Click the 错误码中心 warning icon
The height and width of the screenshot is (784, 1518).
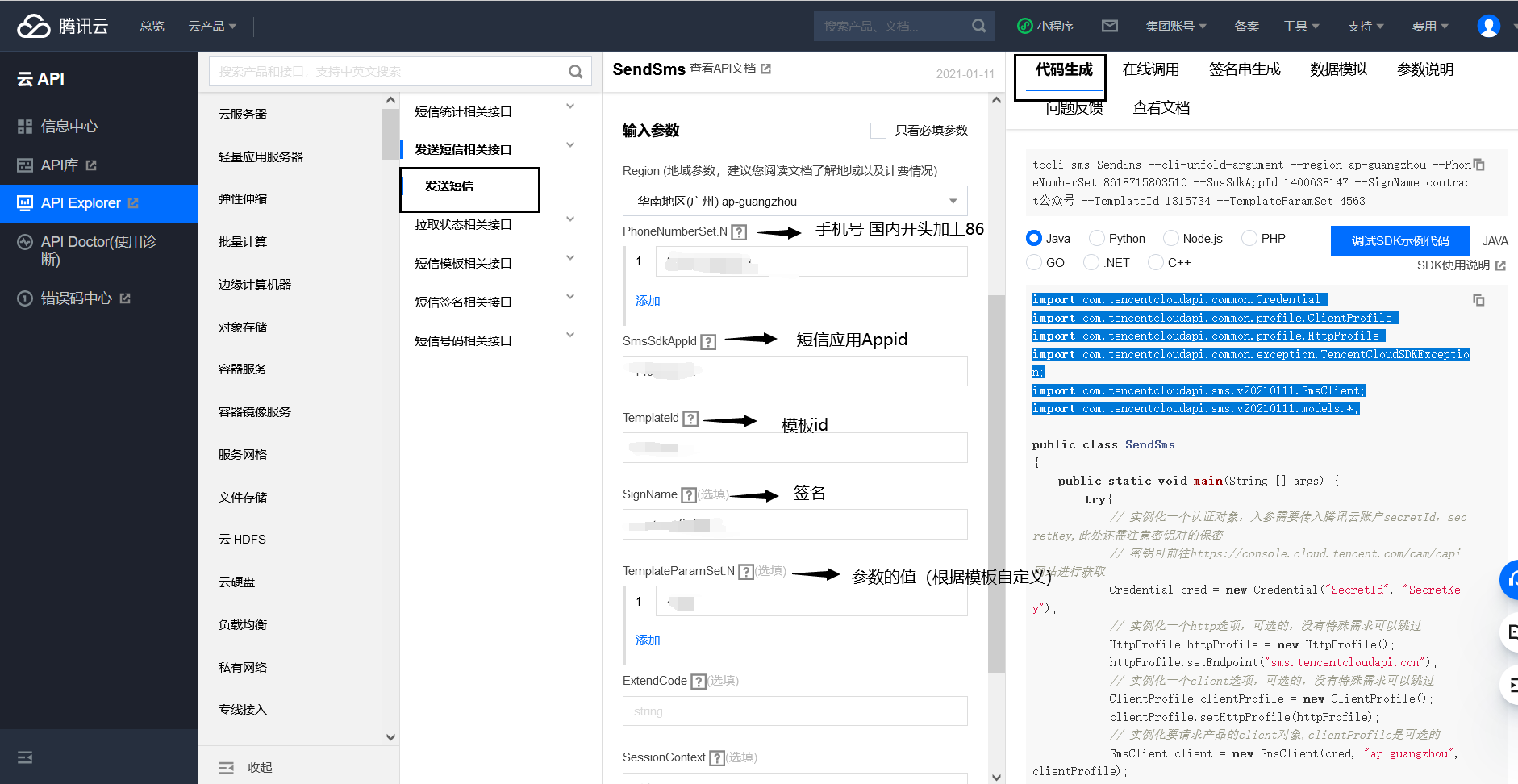[25, 298]
